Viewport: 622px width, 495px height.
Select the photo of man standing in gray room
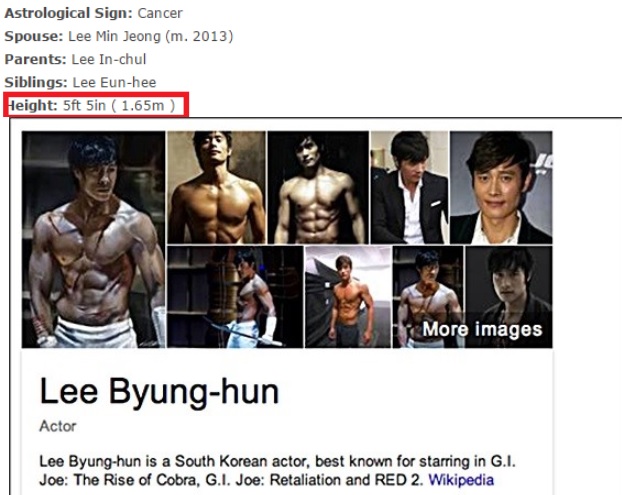pyautogui.click(x=348, y=297)
